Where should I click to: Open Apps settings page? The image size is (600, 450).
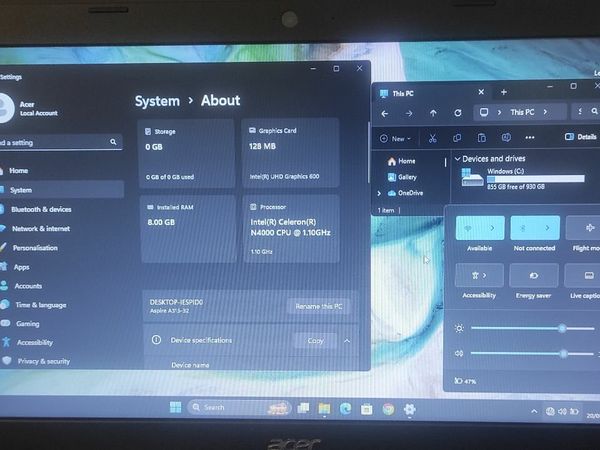click(x=21, y=267)
